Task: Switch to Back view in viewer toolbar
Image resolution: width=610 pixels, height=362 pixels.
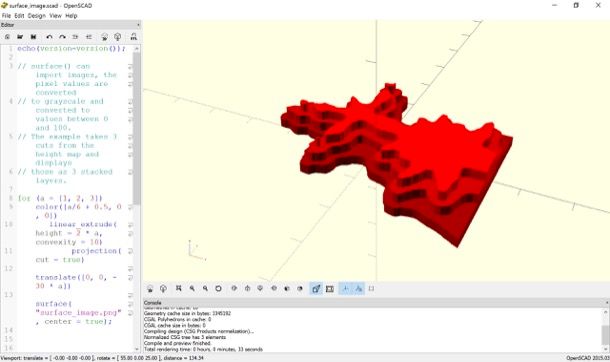Action: 300,289
